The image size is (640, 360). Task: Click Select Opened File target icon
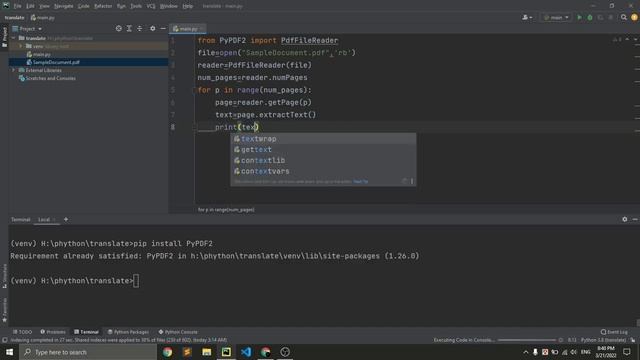118,29
